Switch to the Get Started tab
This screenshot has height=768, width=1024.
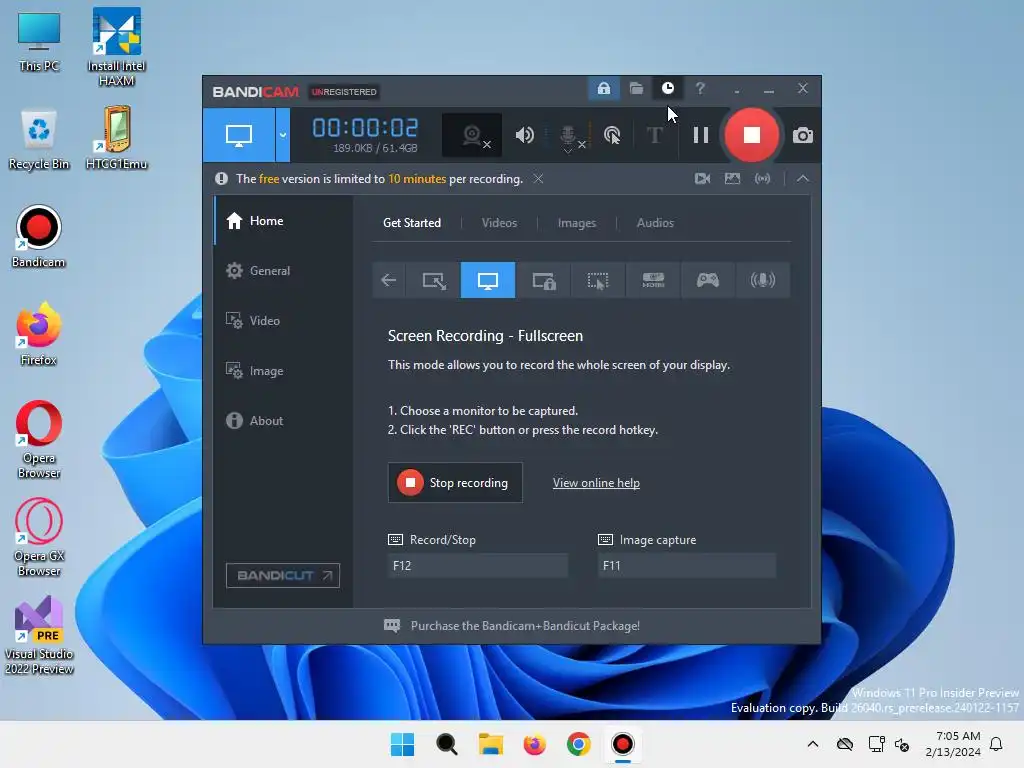click(411, 223)
